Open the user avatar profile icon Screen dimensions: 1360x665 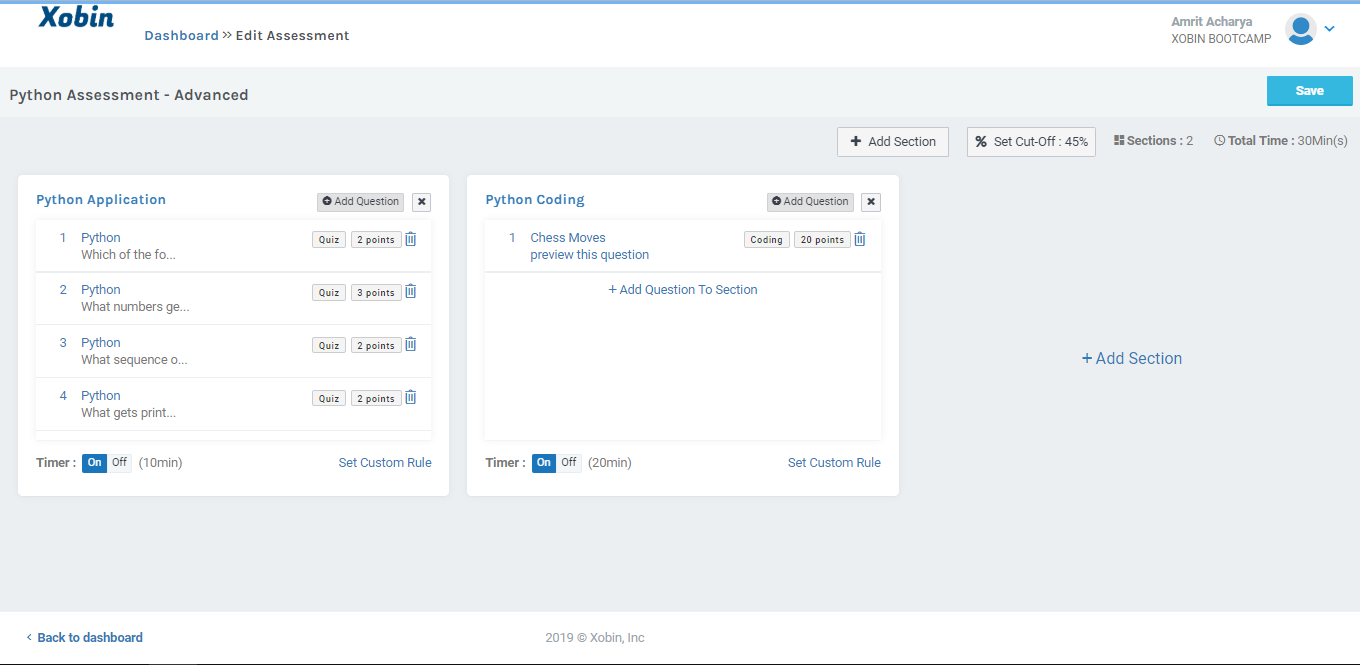coord(1300,29)
